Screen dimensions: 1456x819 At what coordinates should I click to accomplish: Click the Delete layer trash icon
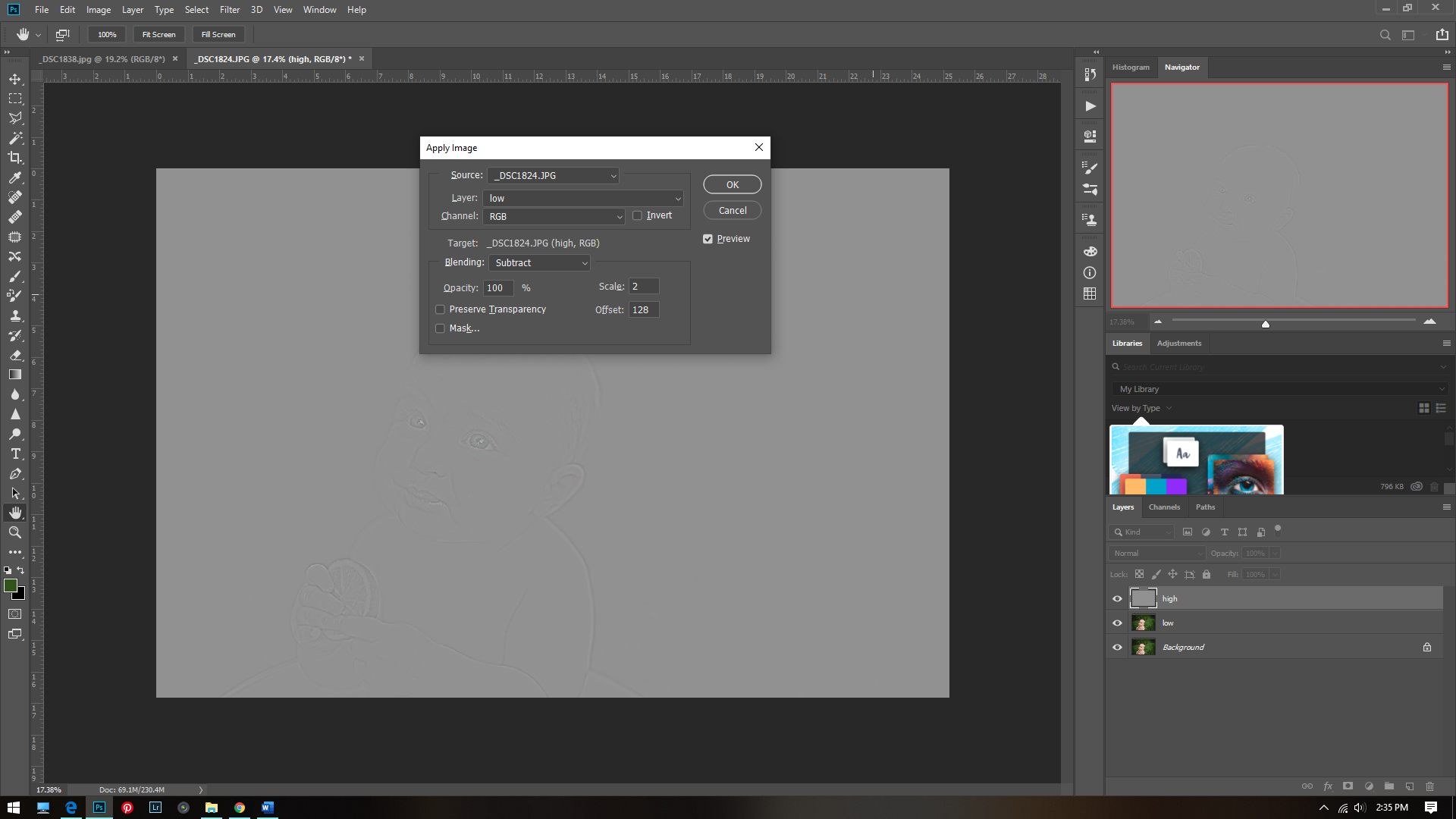point(1429,786)
